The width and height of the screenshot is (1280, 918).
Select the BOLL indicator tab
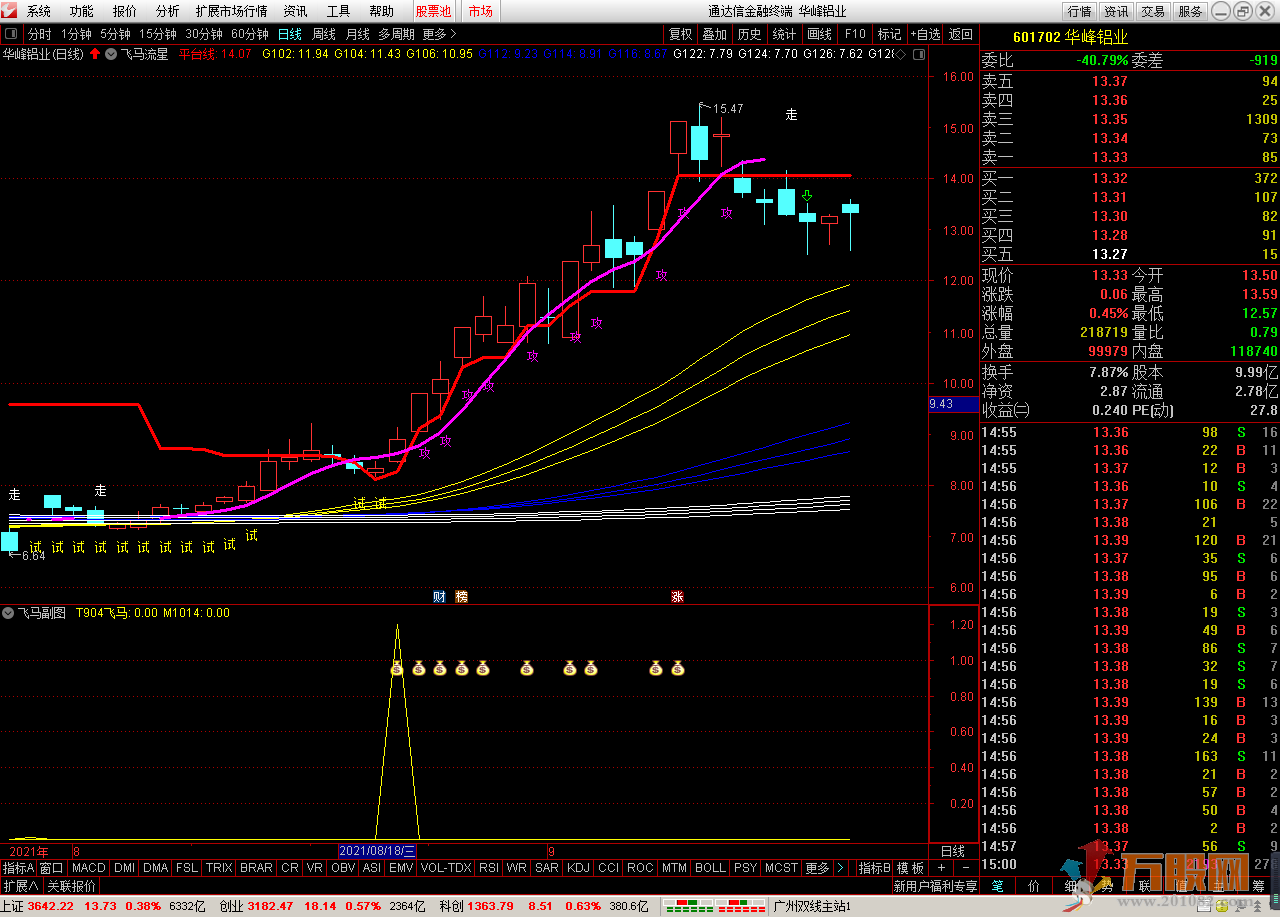pyautogui.click(x=710, y=868)
